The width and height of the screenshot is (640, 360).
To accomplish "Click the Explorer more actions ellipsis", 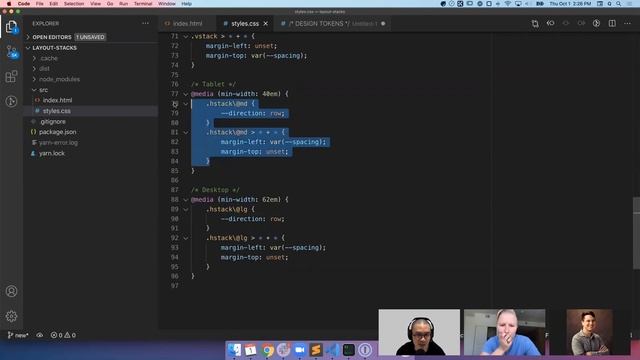I will tap(145, 24).
